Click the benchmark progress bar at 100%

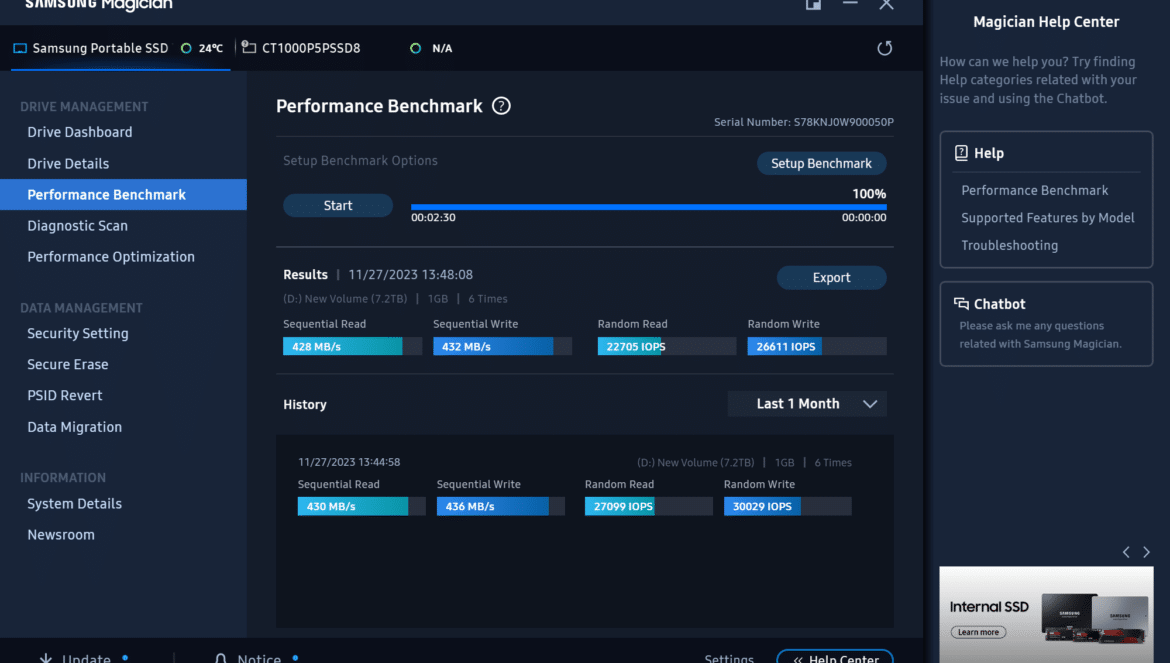pos(648,207)
